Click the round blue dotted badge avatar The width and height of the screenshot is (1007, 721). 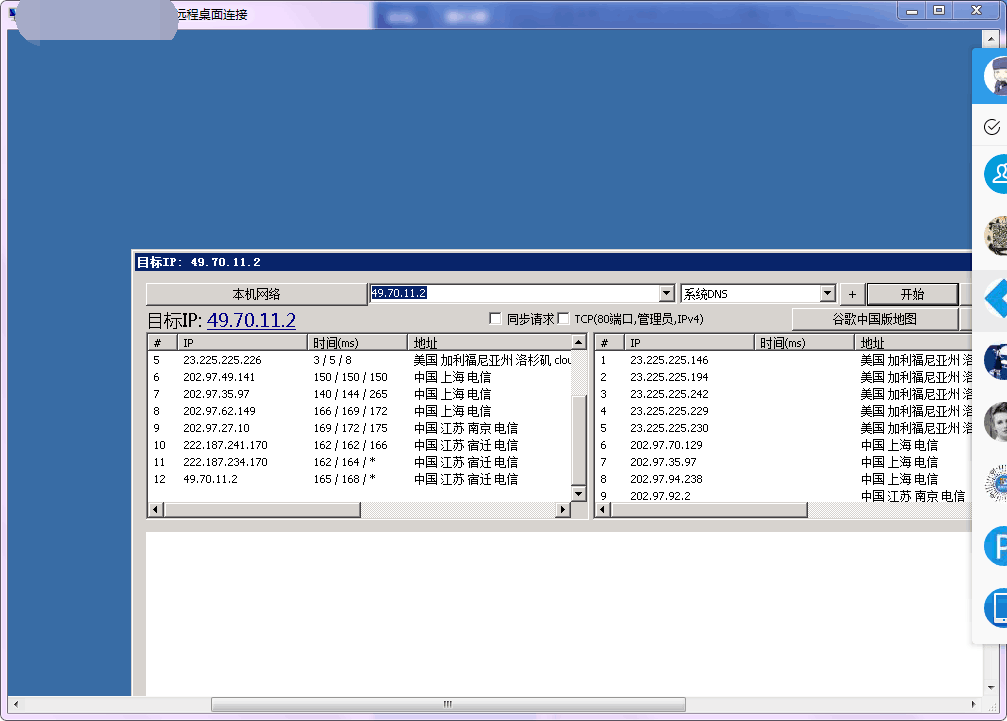[996, 483]
